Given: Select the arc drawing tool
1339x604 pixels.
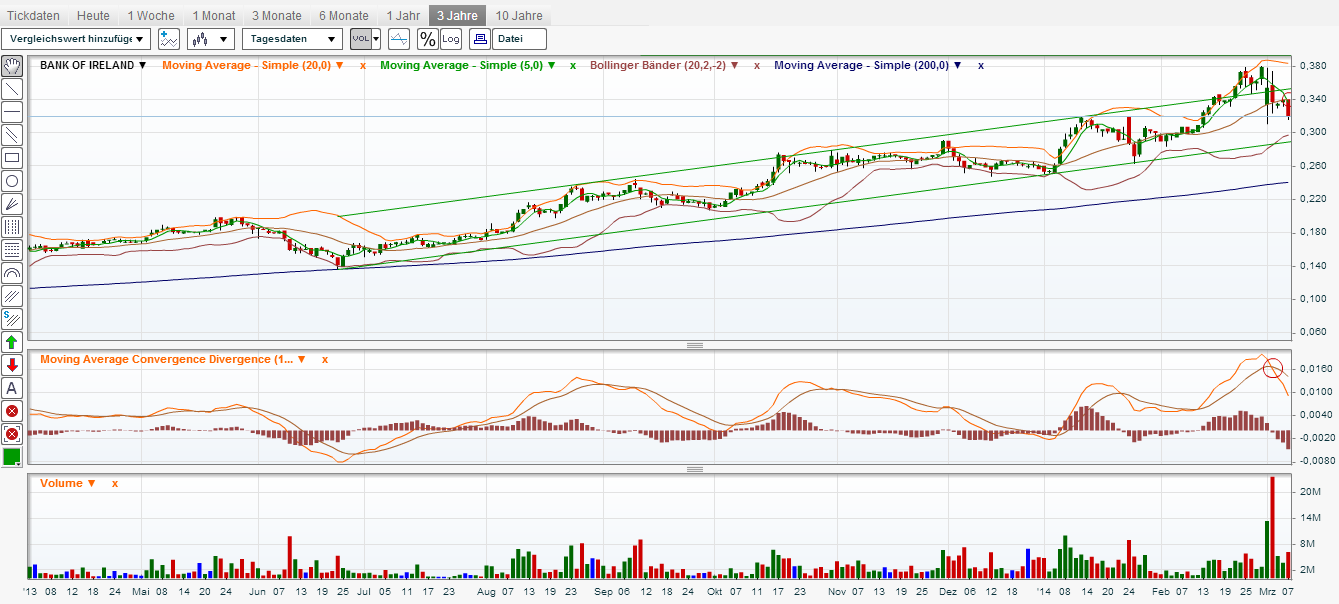Looking at the screenshot, I should pos(12,273).
